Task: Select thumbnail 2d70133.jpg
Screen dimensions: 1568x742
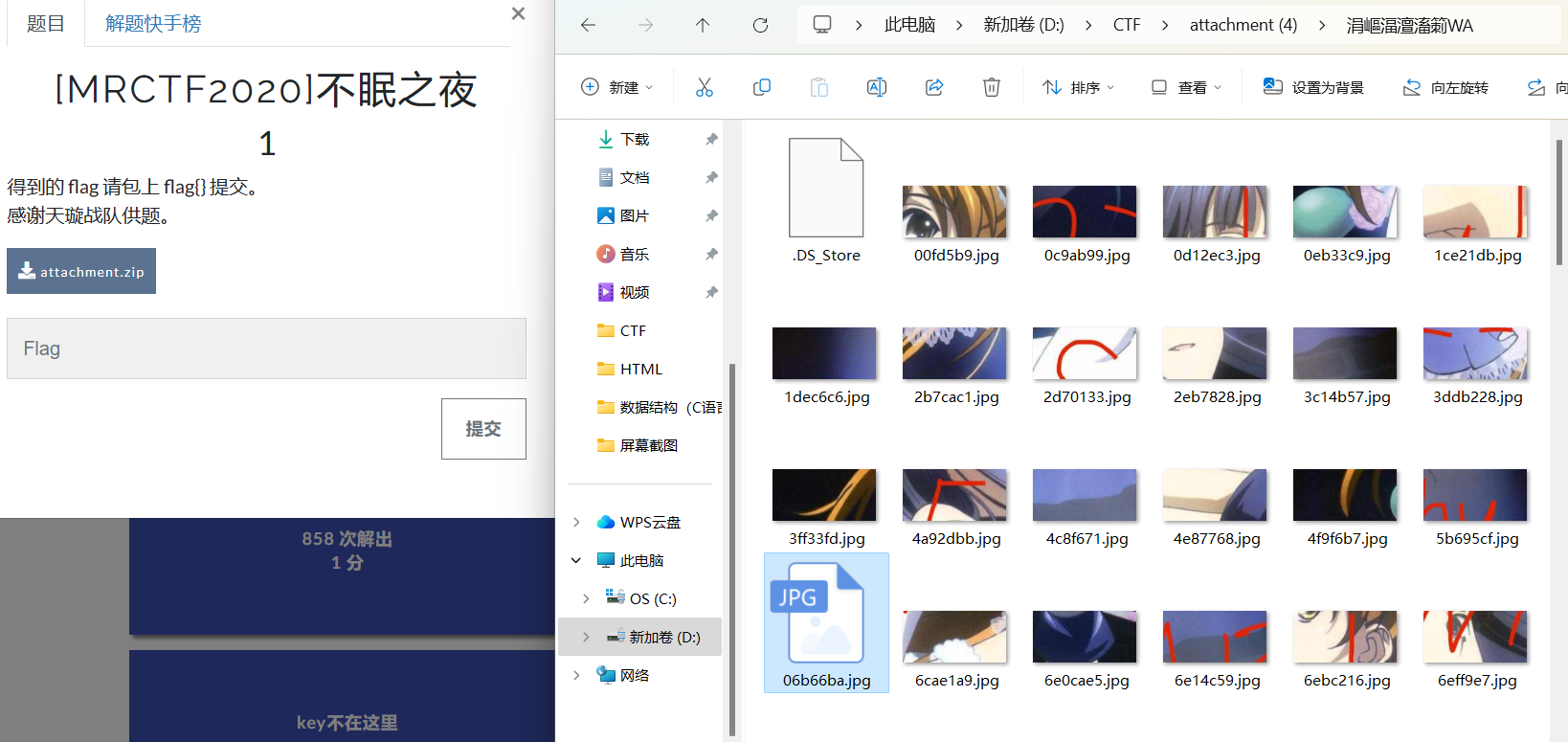Action: pos(1085,353)
